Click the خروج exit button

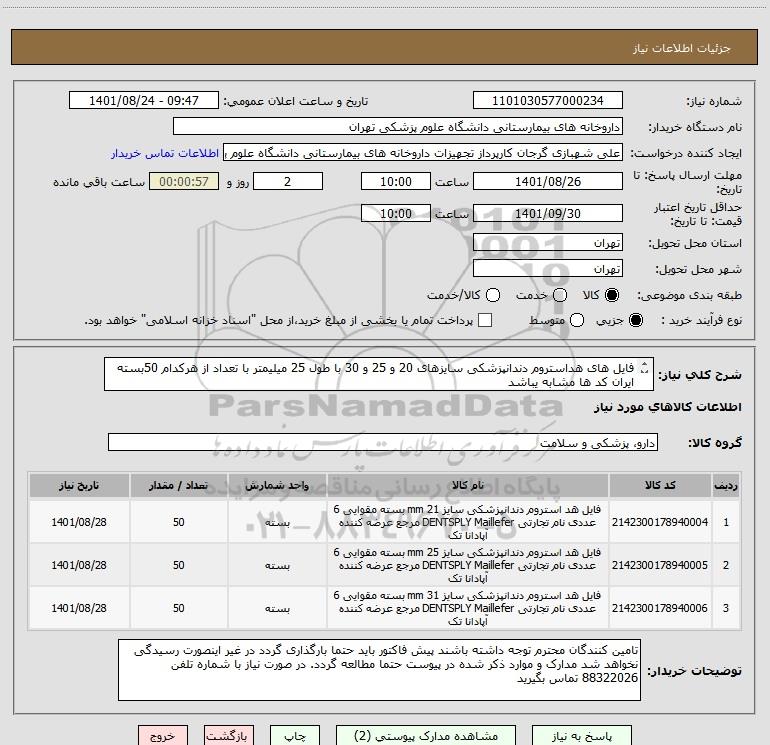(x=163, y=736)
